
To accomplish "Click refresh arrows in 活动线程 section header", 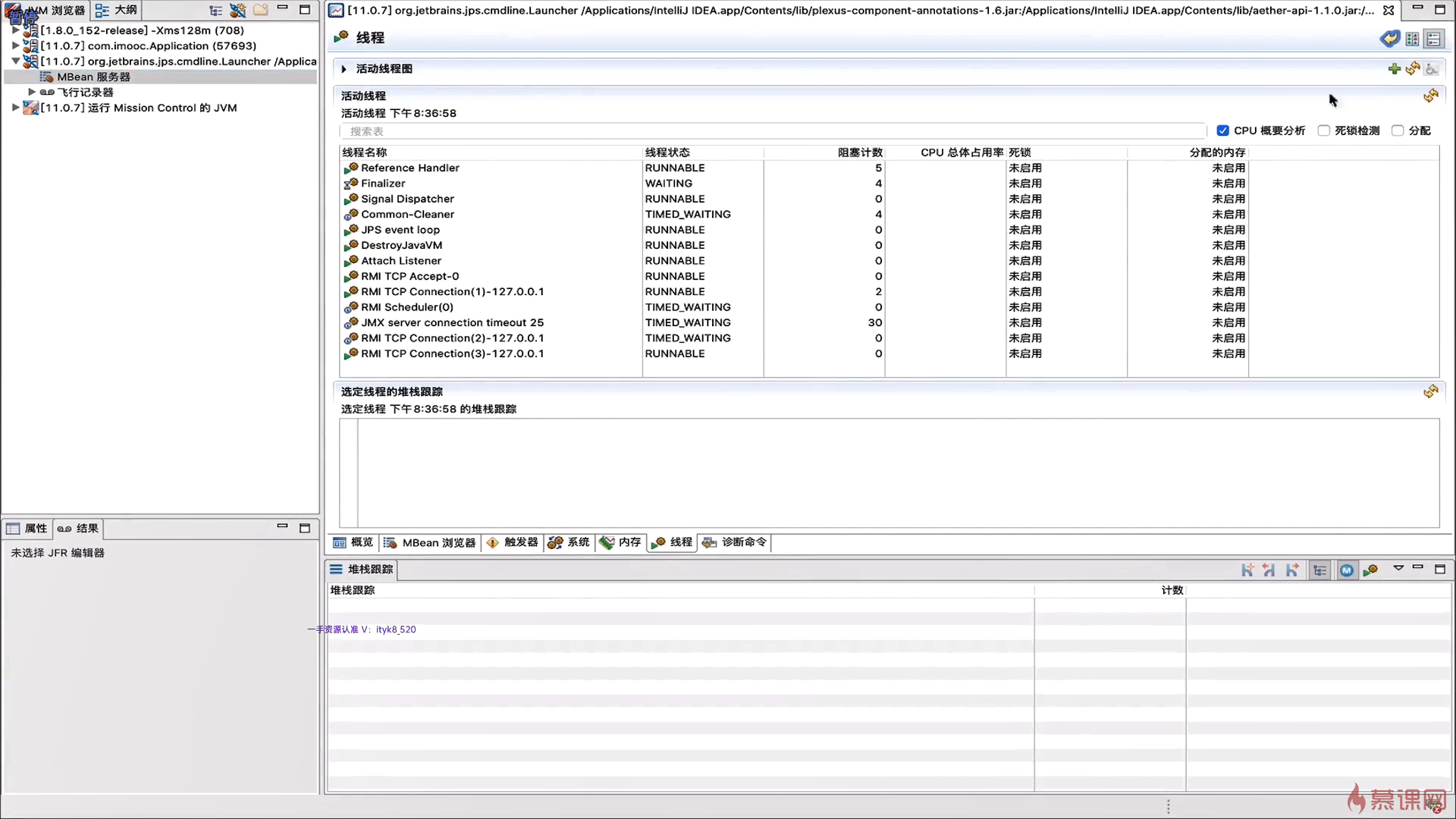I will coord(1431,96).
